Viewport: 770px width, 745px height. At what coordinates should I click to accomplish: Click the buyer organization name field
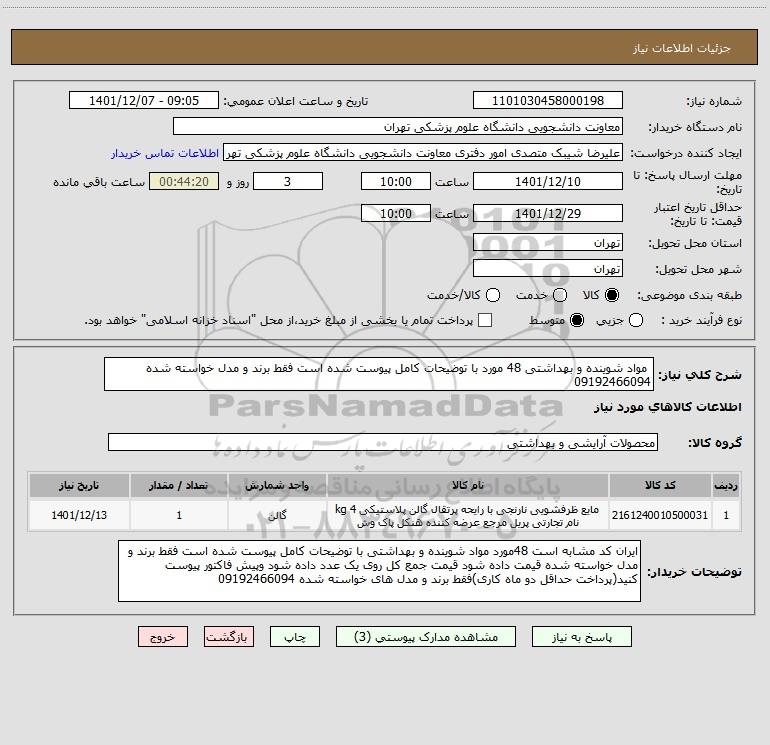pyautogui.click(x=398, y=127)
